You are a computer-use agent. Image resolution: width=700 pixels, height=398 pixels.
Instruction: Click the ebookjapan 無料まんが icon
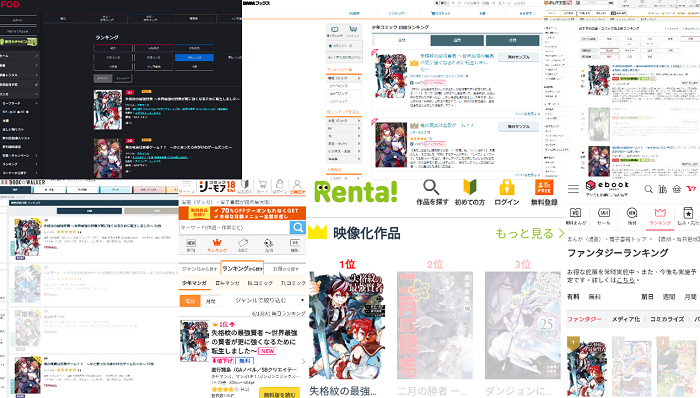coord(576,212)
